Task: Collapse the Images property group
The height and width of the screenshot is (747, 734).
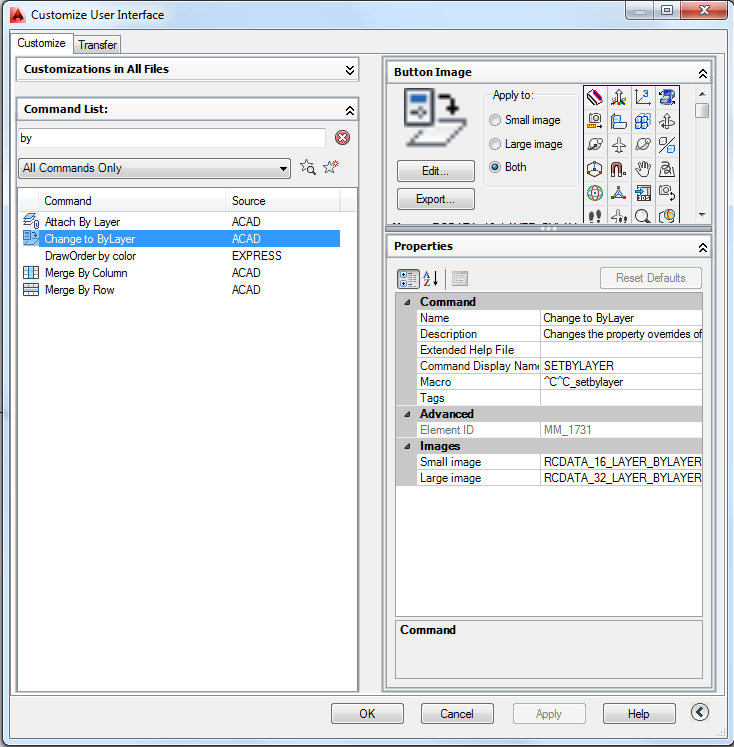Action: (x=407, y=446)
